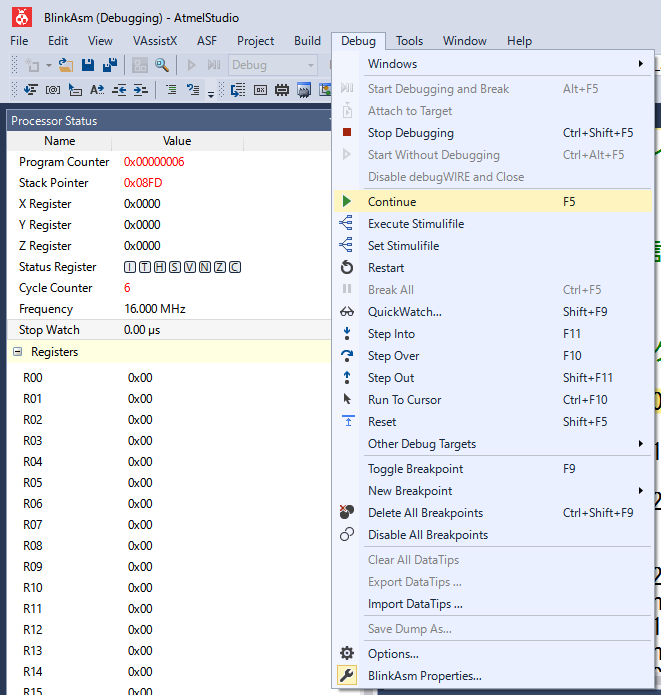Click the Options gear icon

tap(347, 653)
